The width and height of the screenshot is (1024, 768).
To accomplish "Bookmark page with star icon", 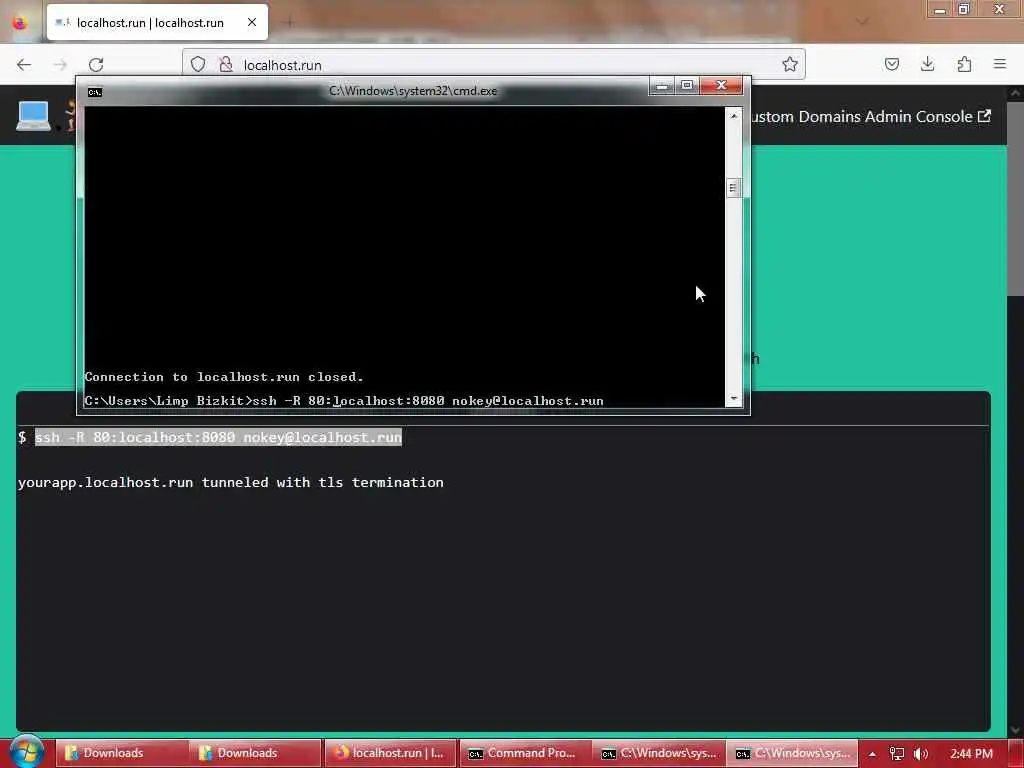I will (x=790, y=64).
